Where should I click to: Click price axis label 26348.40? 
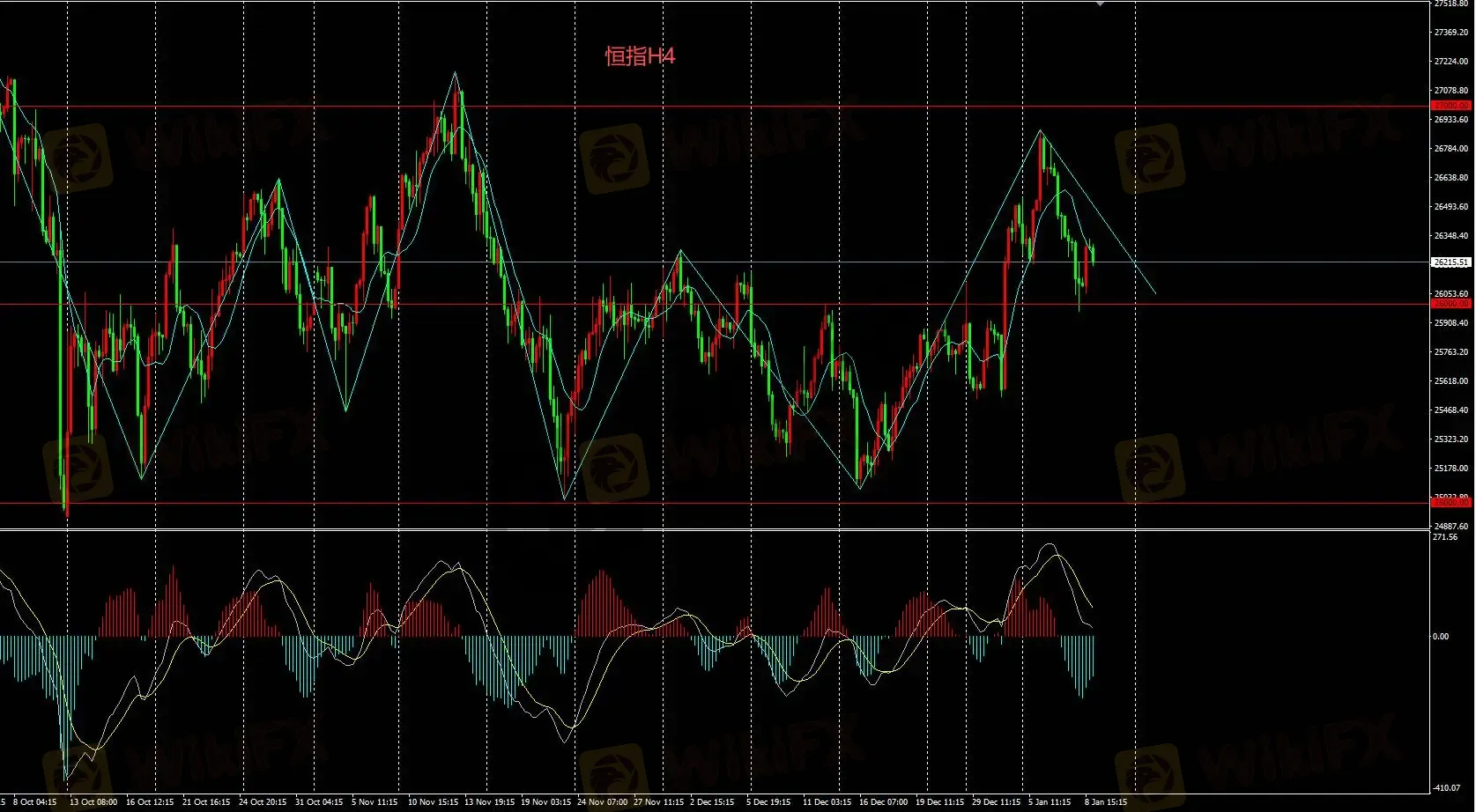[x=1451, y=236]
